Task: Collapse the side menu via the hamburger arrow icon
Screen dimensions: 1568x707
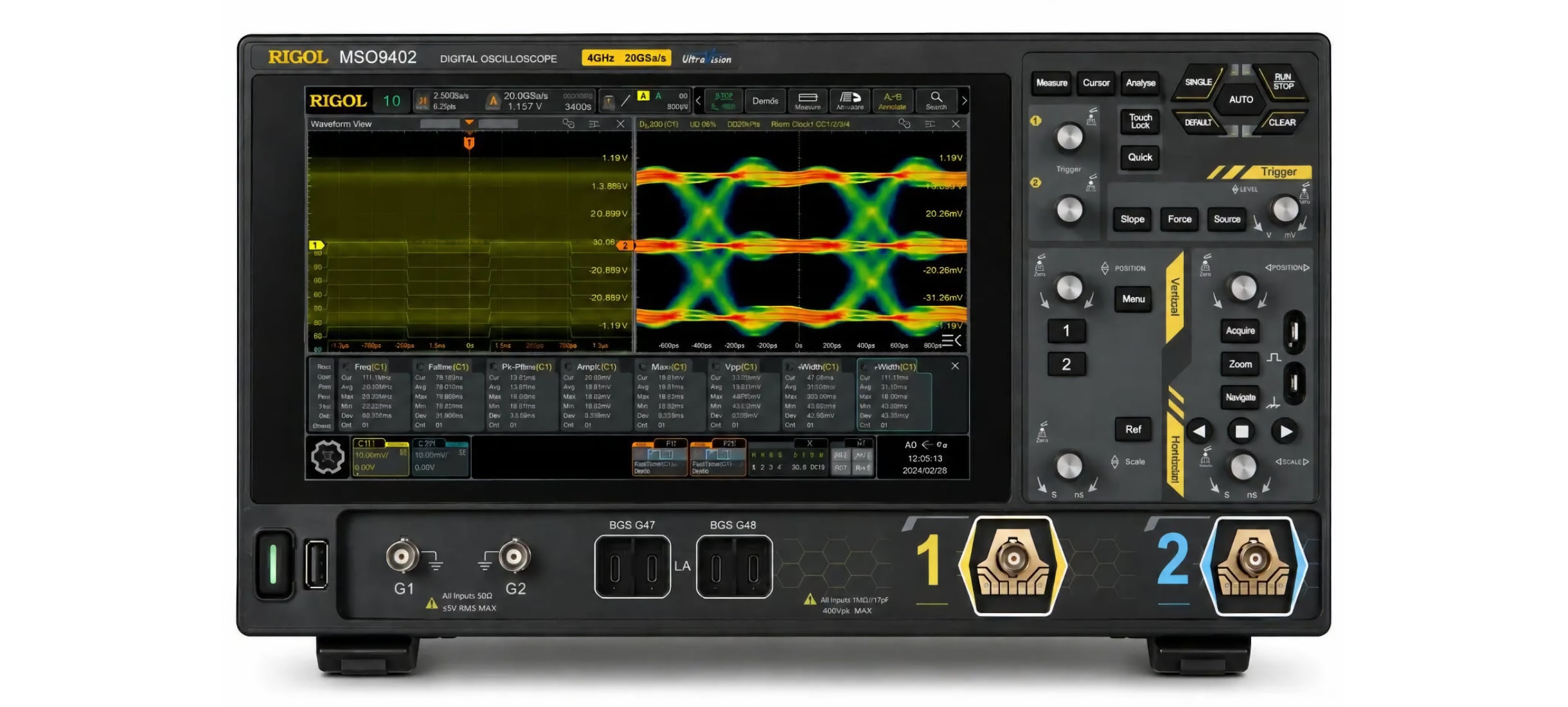Action: click(x=952, y=340)
